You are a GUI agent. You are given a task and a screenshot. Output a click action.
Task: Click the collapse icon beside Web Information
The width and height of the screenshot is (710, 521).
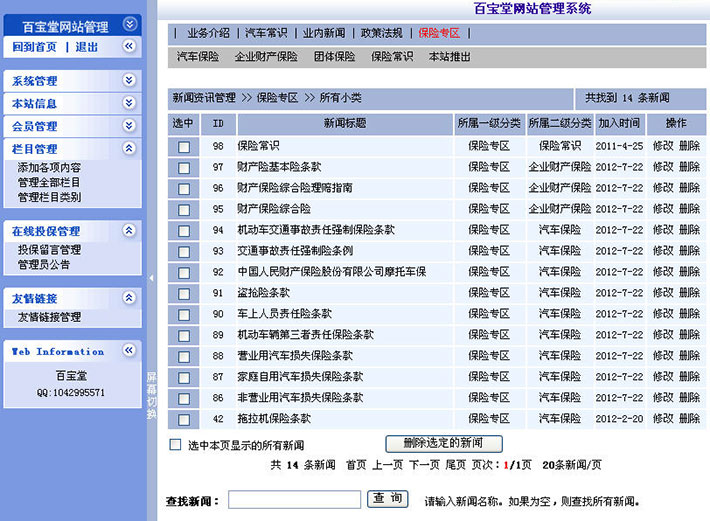tap(128, 351)
